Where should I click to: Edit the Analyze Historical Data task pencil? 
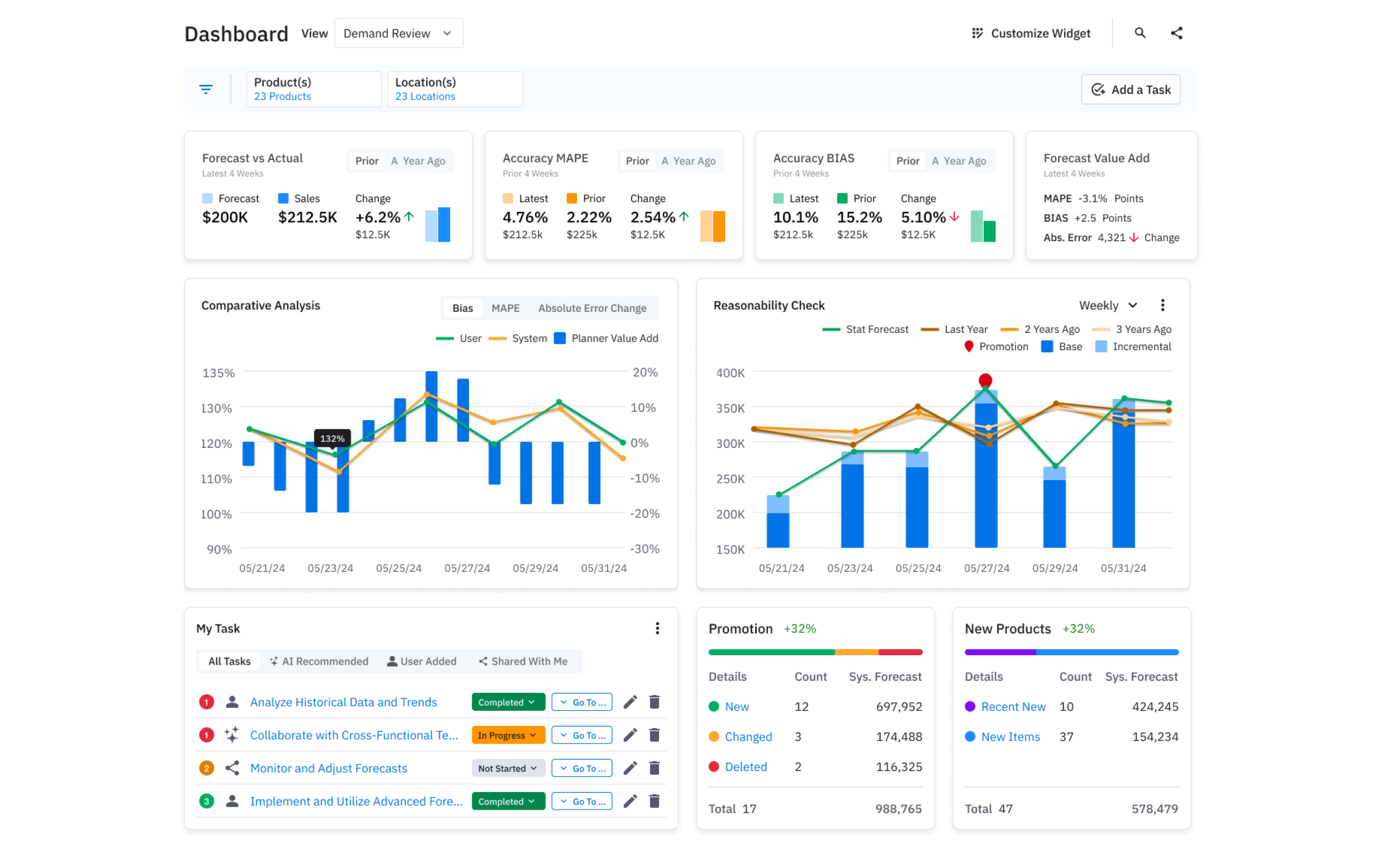coord(630,702)
